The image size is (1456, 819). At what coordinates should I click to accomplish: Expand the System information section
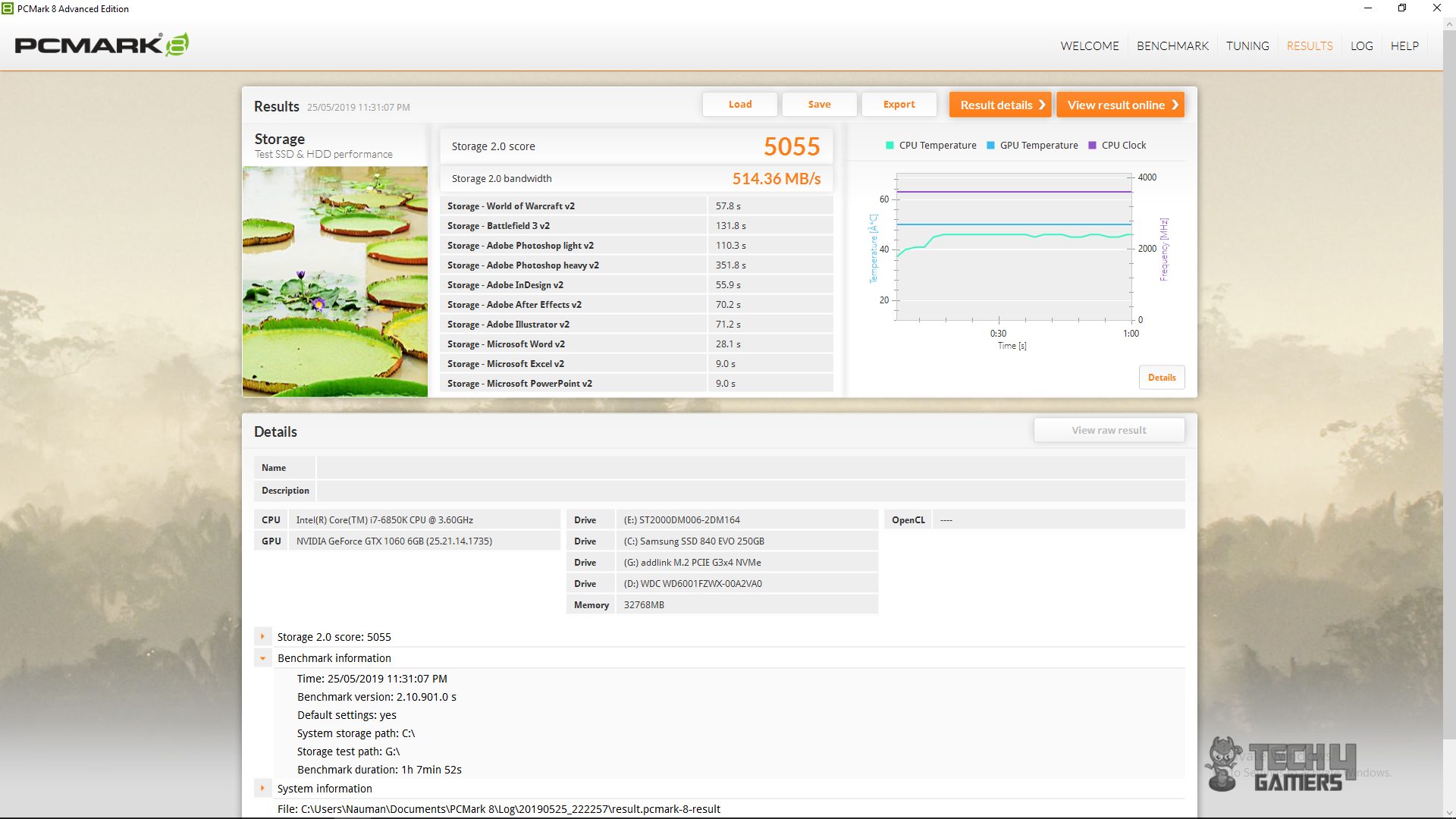(x=262, y=789)
